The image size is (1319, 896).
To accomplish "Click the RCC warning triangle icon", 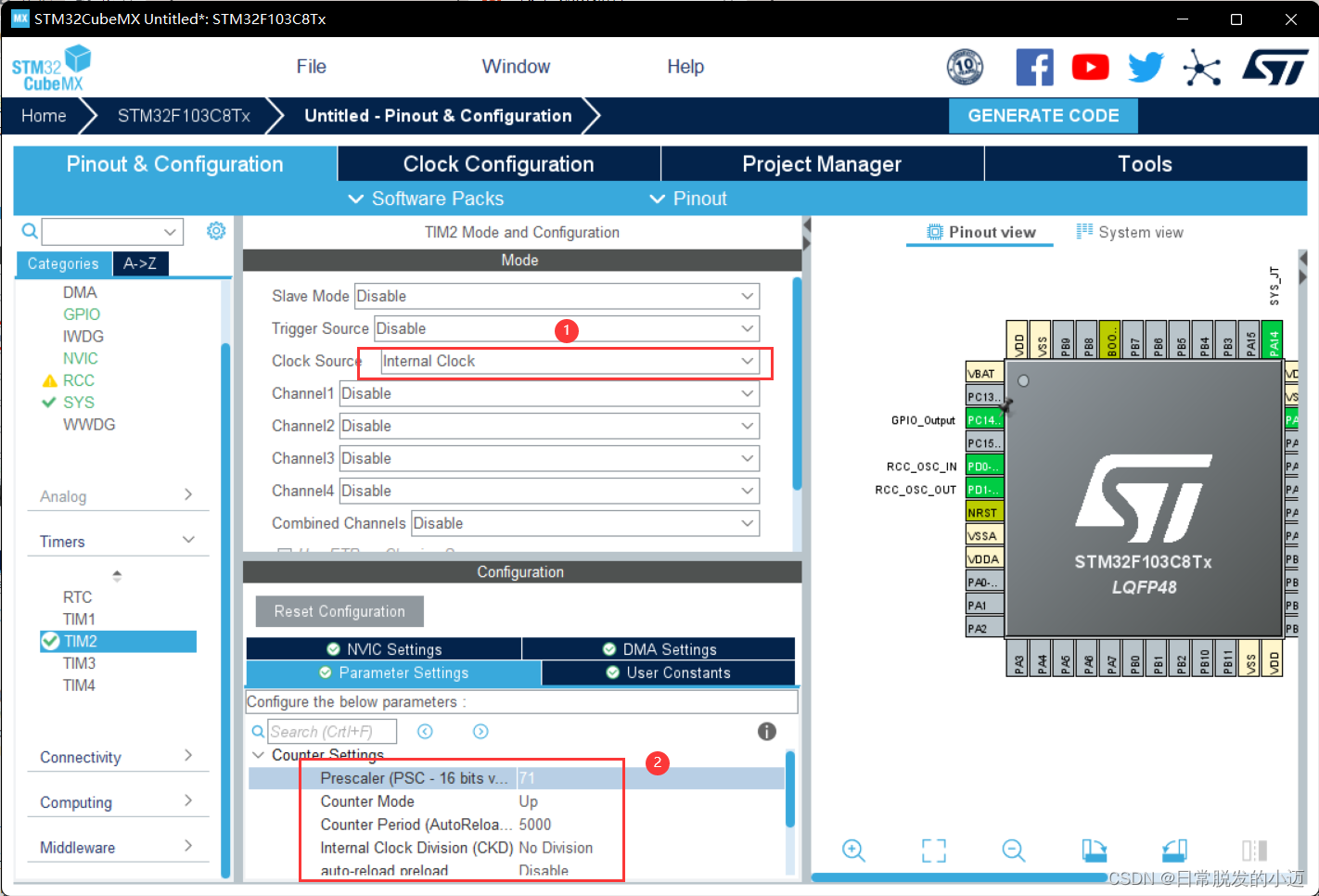I will tap(50, 380).
